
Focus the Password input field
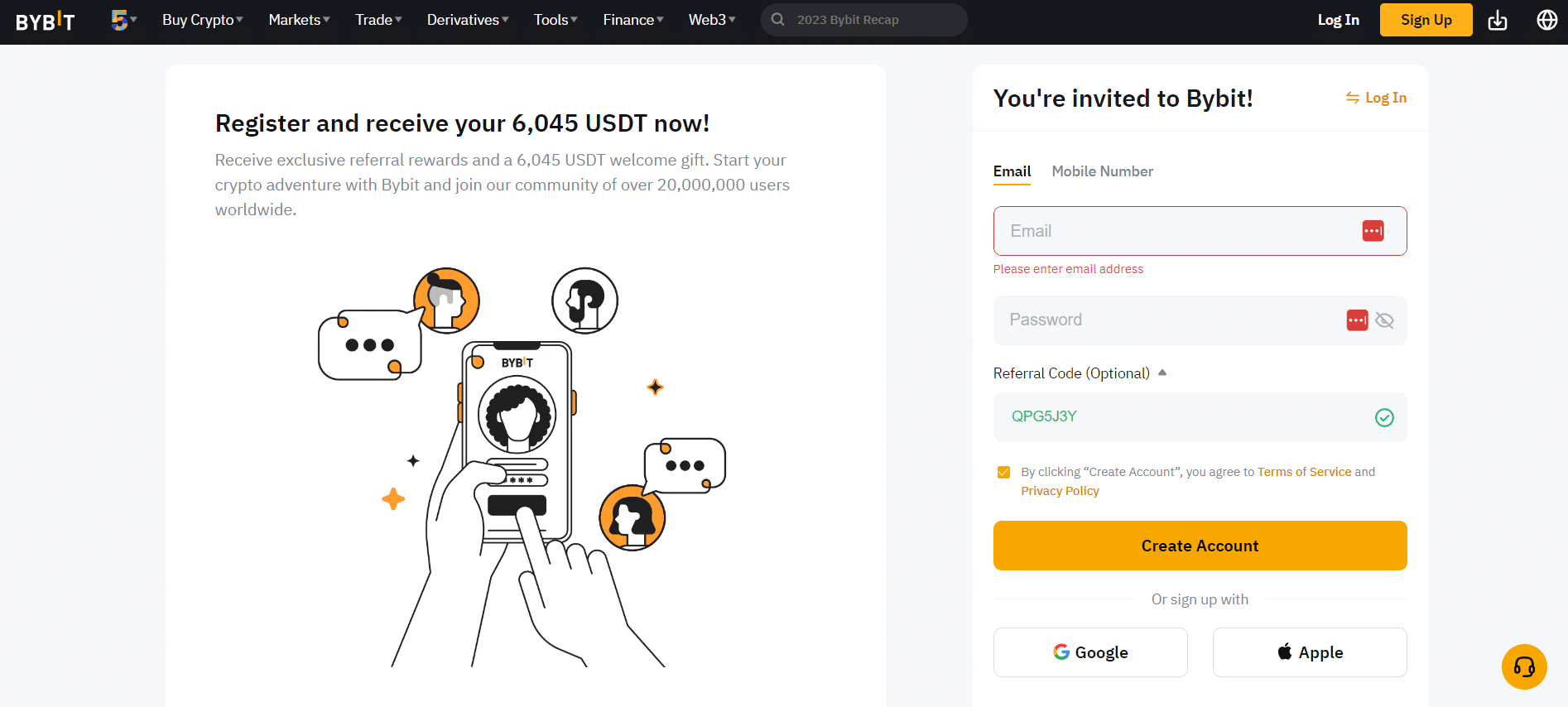click(x=1200, y=320)
